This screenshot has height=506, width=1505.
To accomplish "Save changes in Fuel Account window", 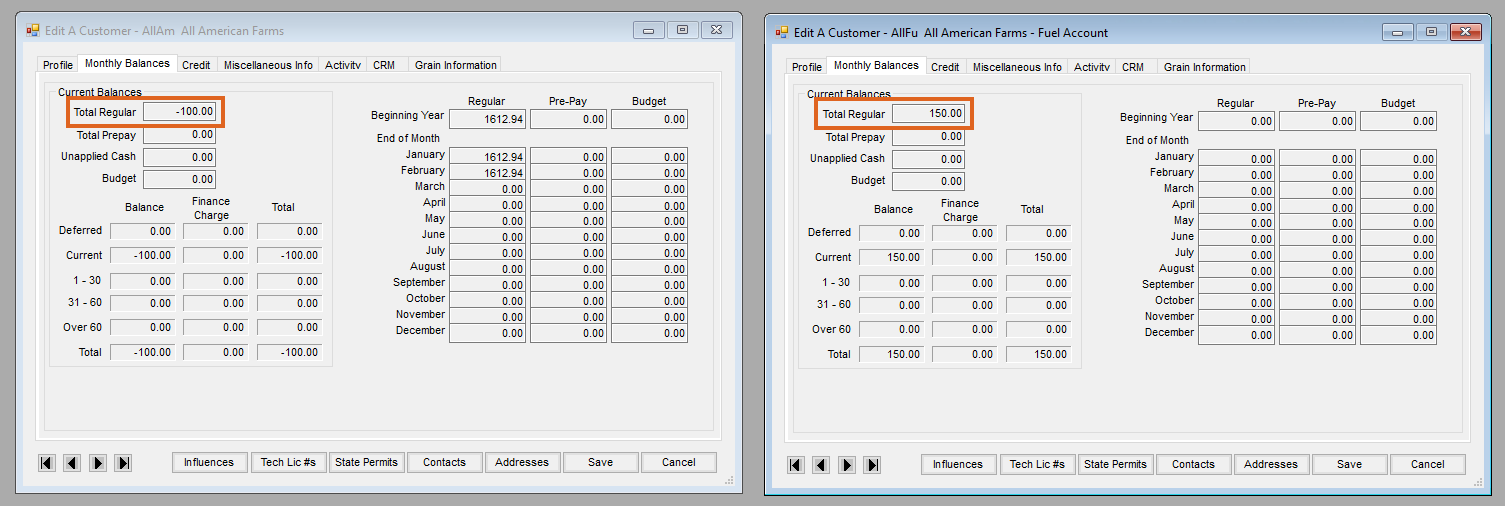I will 1349,464.
